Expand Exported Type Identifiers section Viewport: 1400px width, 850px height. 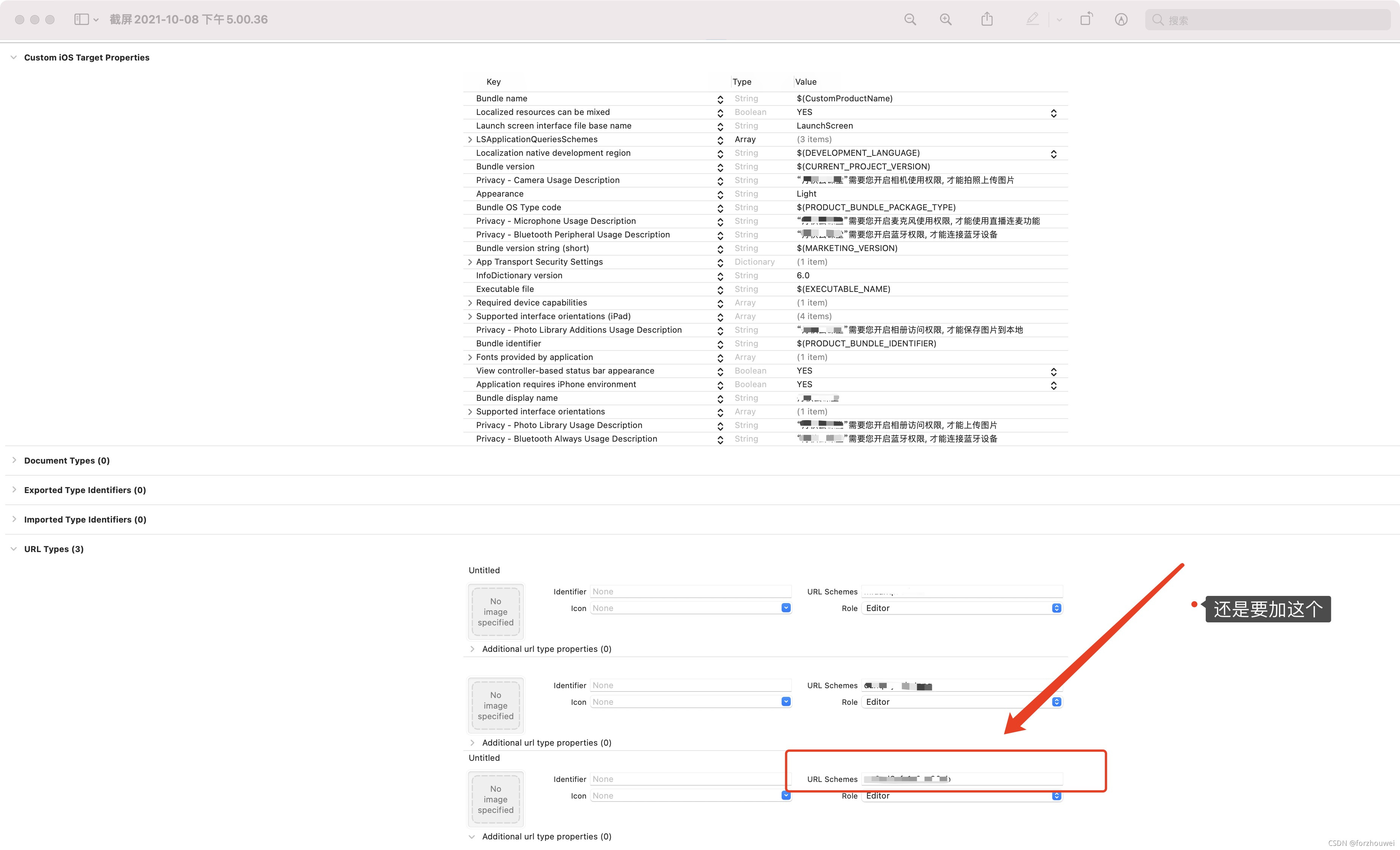pos(14,490)
